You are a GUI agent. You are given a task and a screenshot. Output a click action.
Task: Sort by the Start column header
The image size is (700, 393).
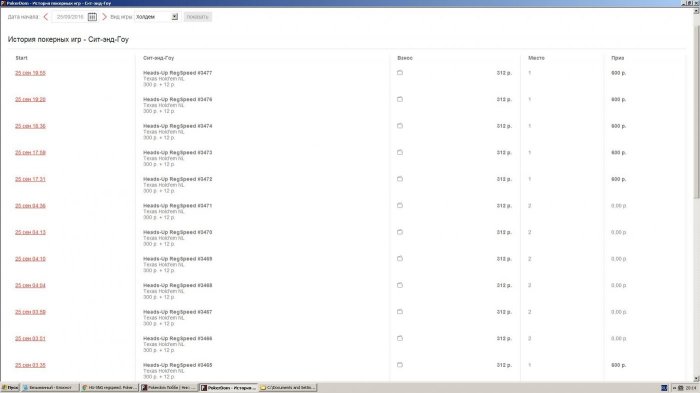21,58
